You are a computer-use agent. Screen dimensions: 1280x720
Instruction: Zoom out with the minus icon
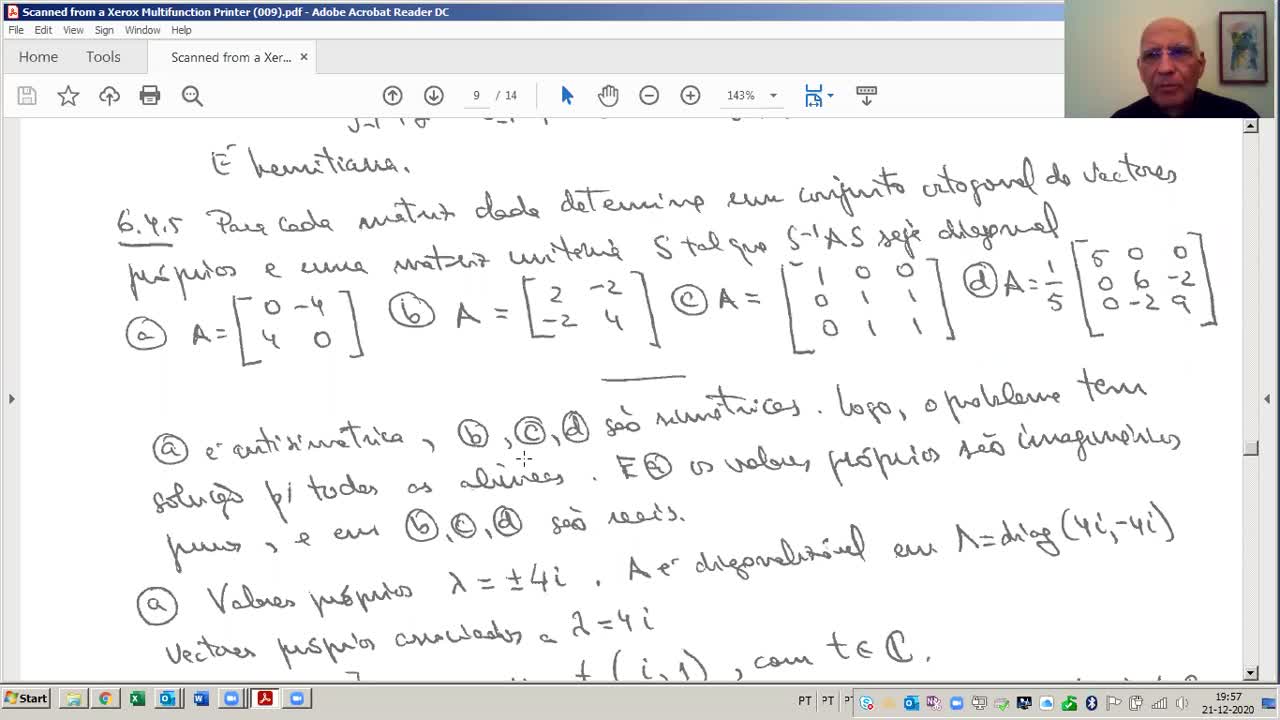[x=649, y=95]
